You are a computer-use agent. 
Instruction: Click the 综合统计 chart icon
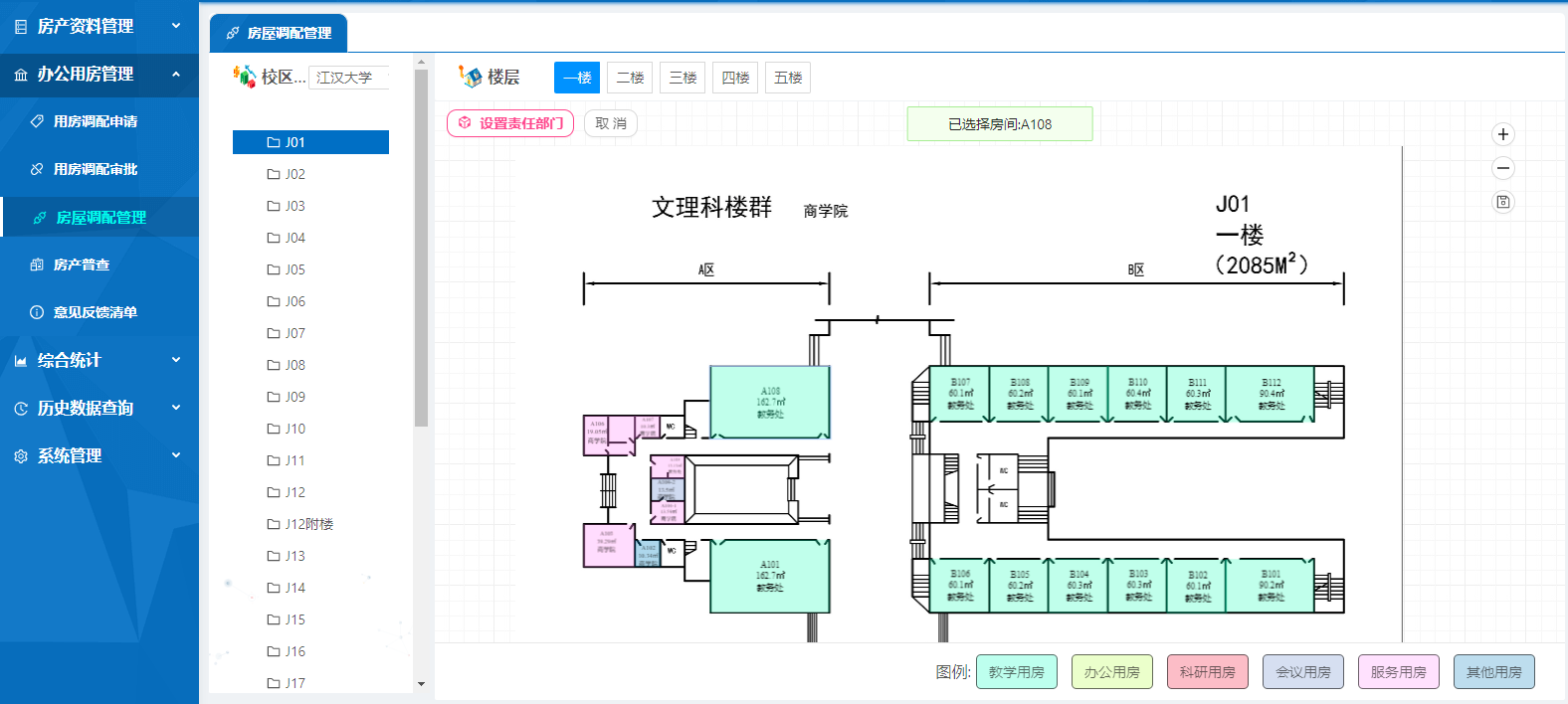21,361
